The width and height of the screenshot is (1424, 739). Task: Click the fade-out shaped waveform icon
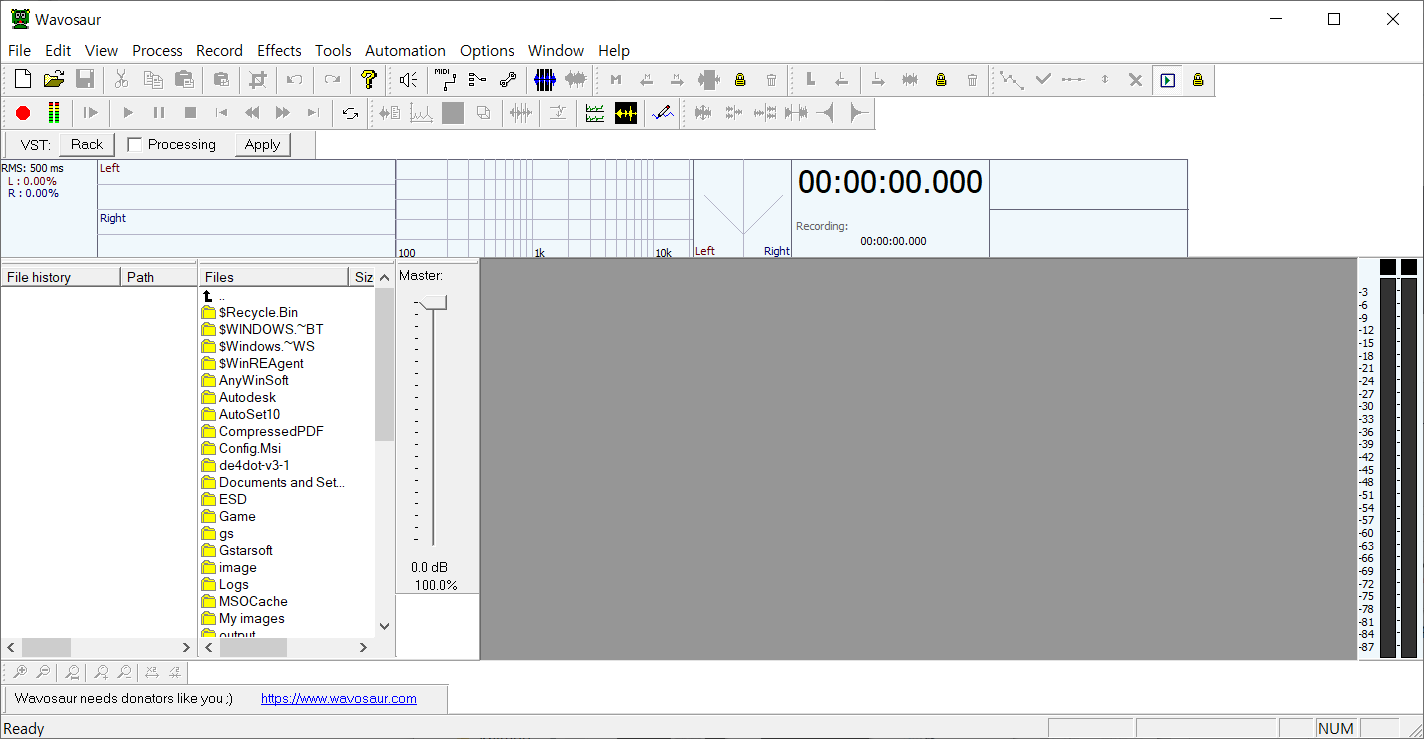858,113
